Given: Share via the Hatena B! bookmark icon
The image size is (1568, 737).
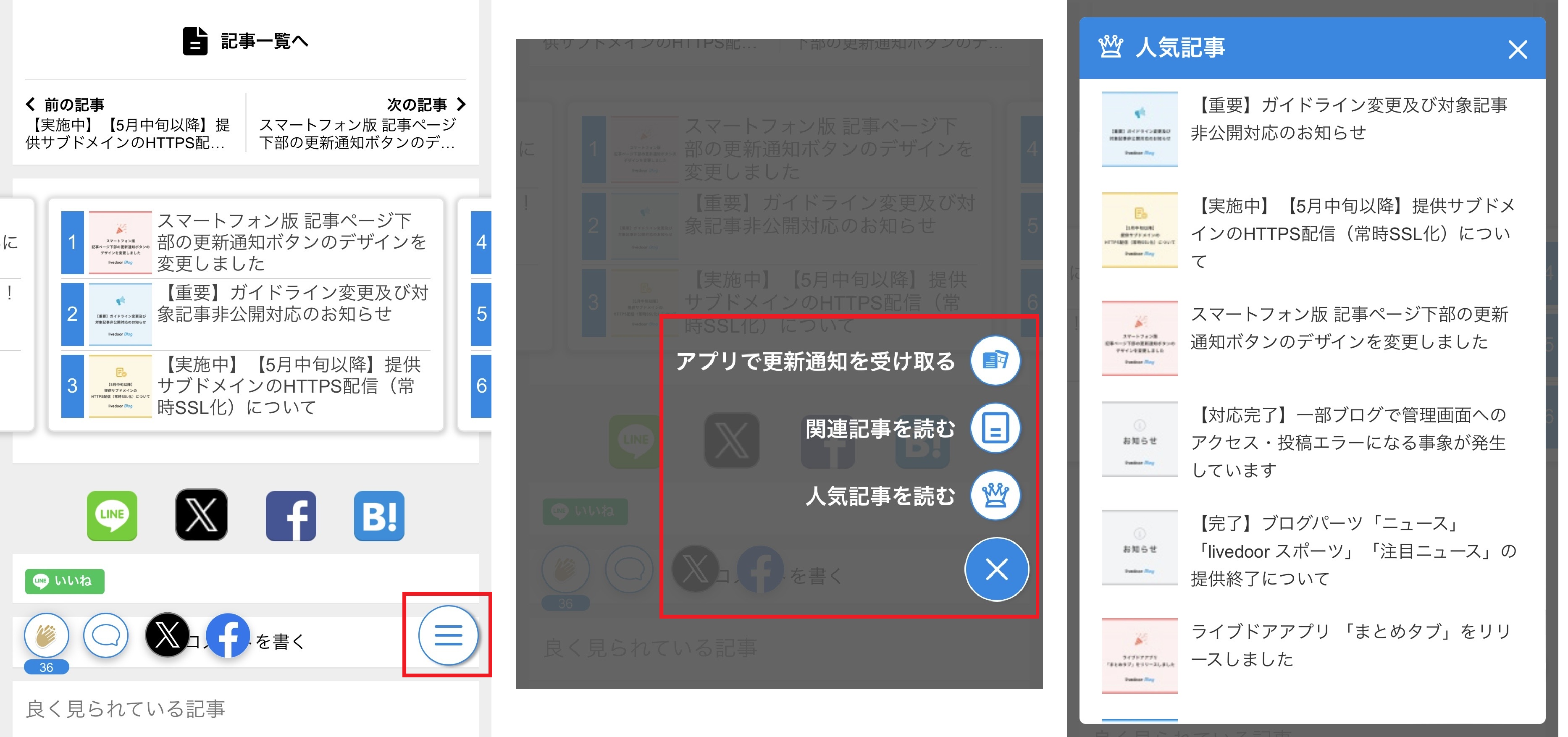Looking at the screenshot, I should pyautogui.click(x=379, y=515).
